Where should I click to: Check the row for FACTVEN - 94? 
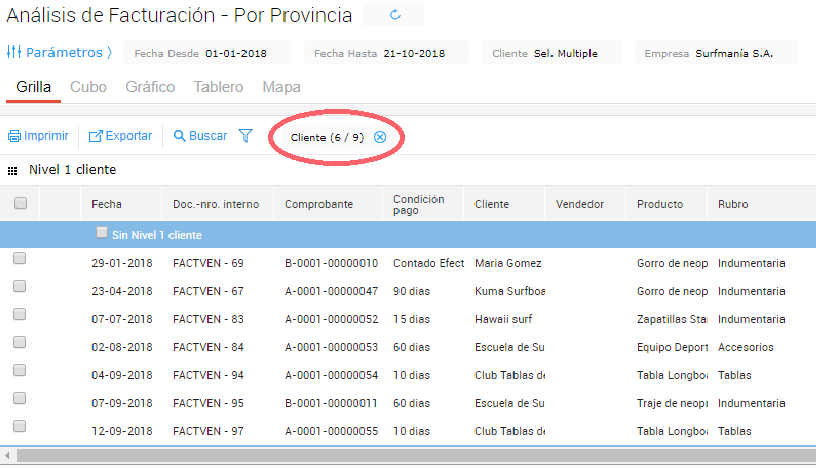point(19,370)
